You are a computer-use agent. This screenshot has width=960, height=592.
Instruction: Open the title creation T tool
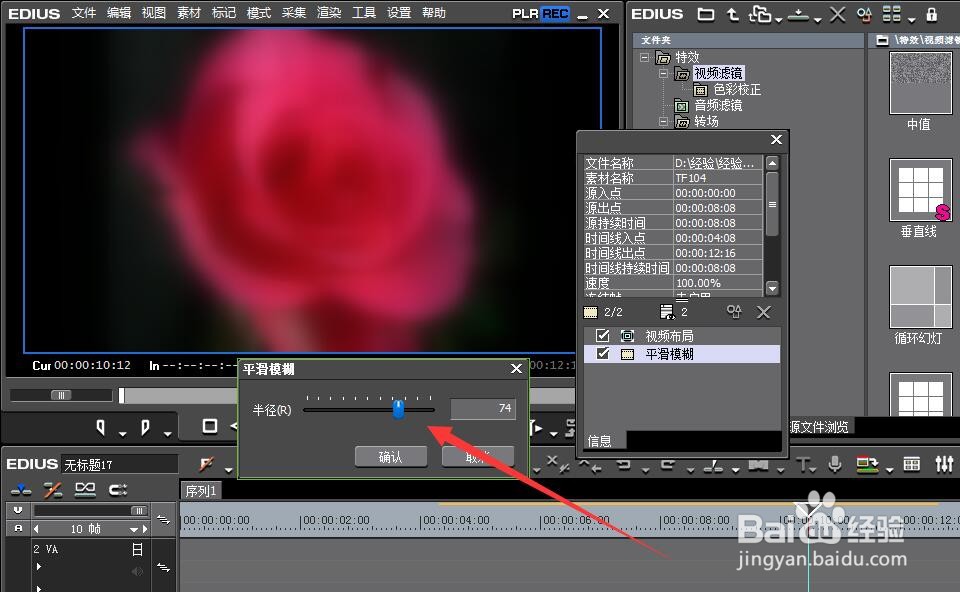coord(803,465)
